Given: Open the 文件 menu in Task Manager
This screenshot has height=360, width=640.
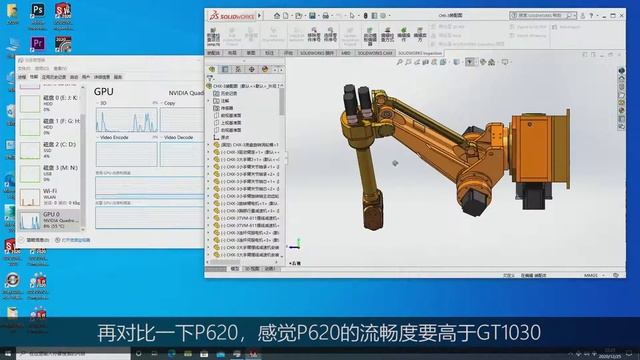Looking at the screenshot, I should 24,69.
